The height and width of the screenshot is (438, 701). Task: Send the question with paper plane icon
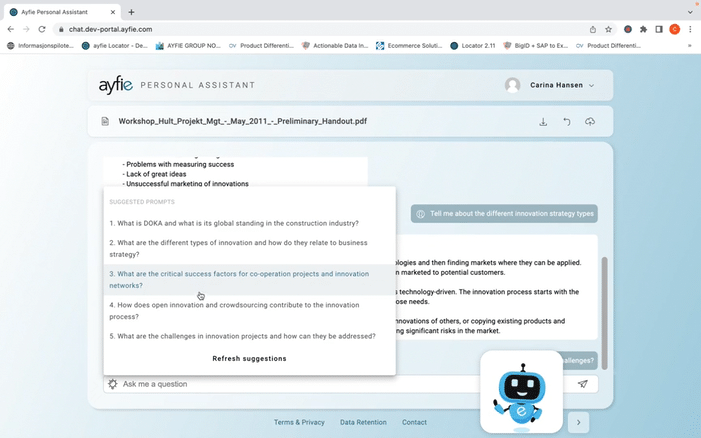583,384
